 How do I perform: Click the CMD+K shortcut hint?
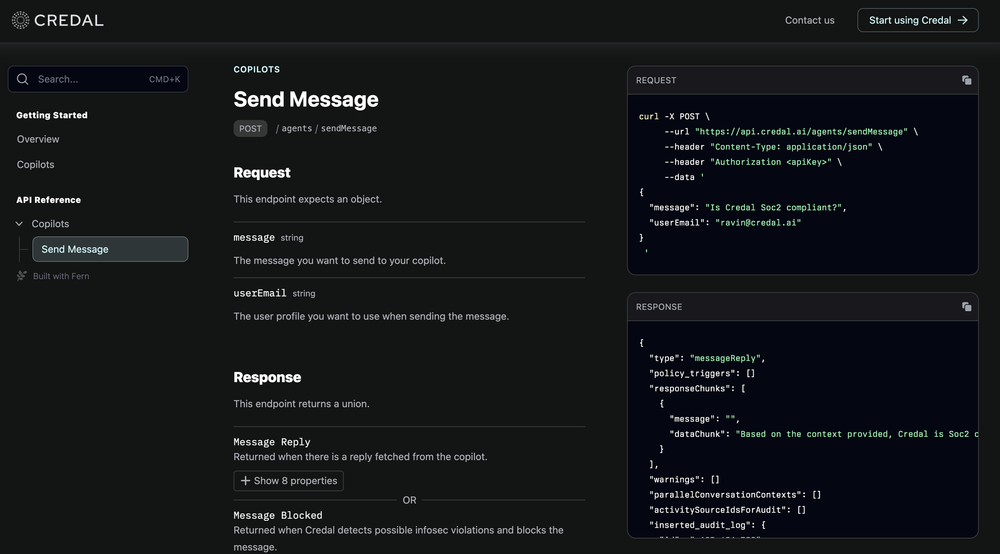[165, 79]
